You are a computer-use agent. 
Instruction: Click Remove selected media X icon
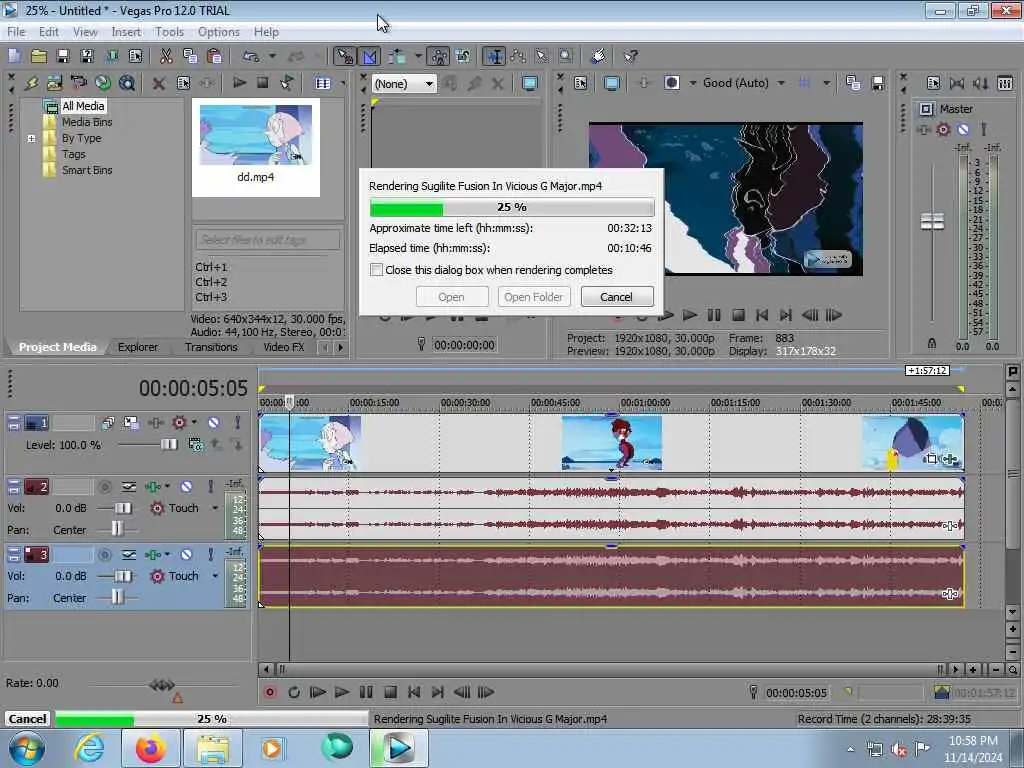159,83
